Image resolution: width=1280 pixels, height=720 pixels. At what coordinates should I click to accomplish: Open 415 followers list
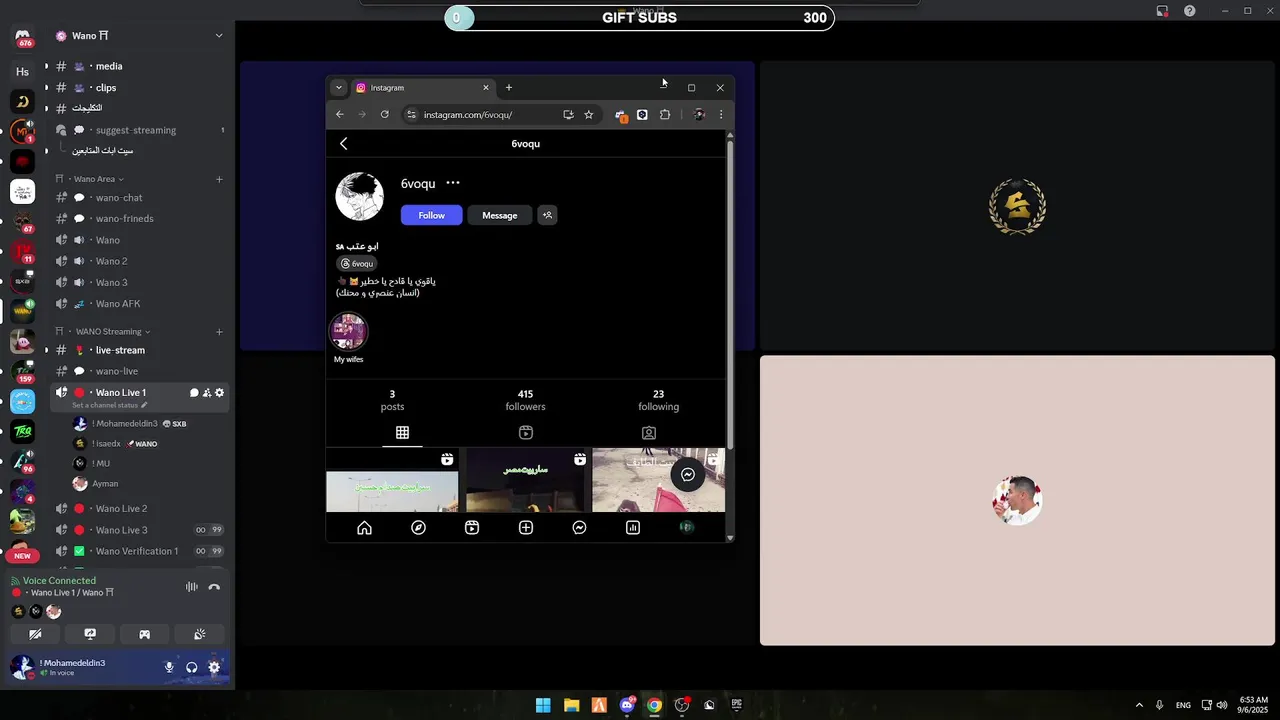point(526,400)
